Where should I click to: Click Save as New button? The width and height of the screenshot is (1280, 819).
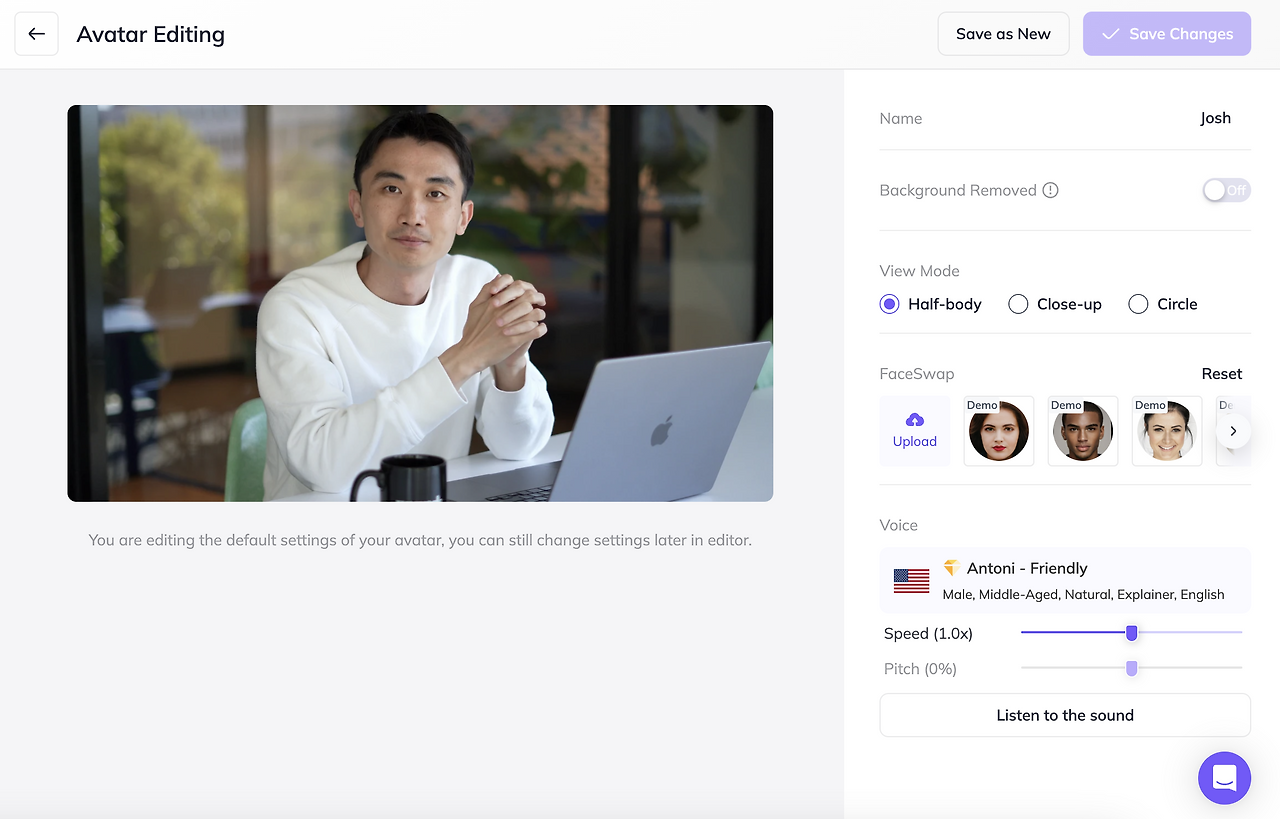[1003, 34]
